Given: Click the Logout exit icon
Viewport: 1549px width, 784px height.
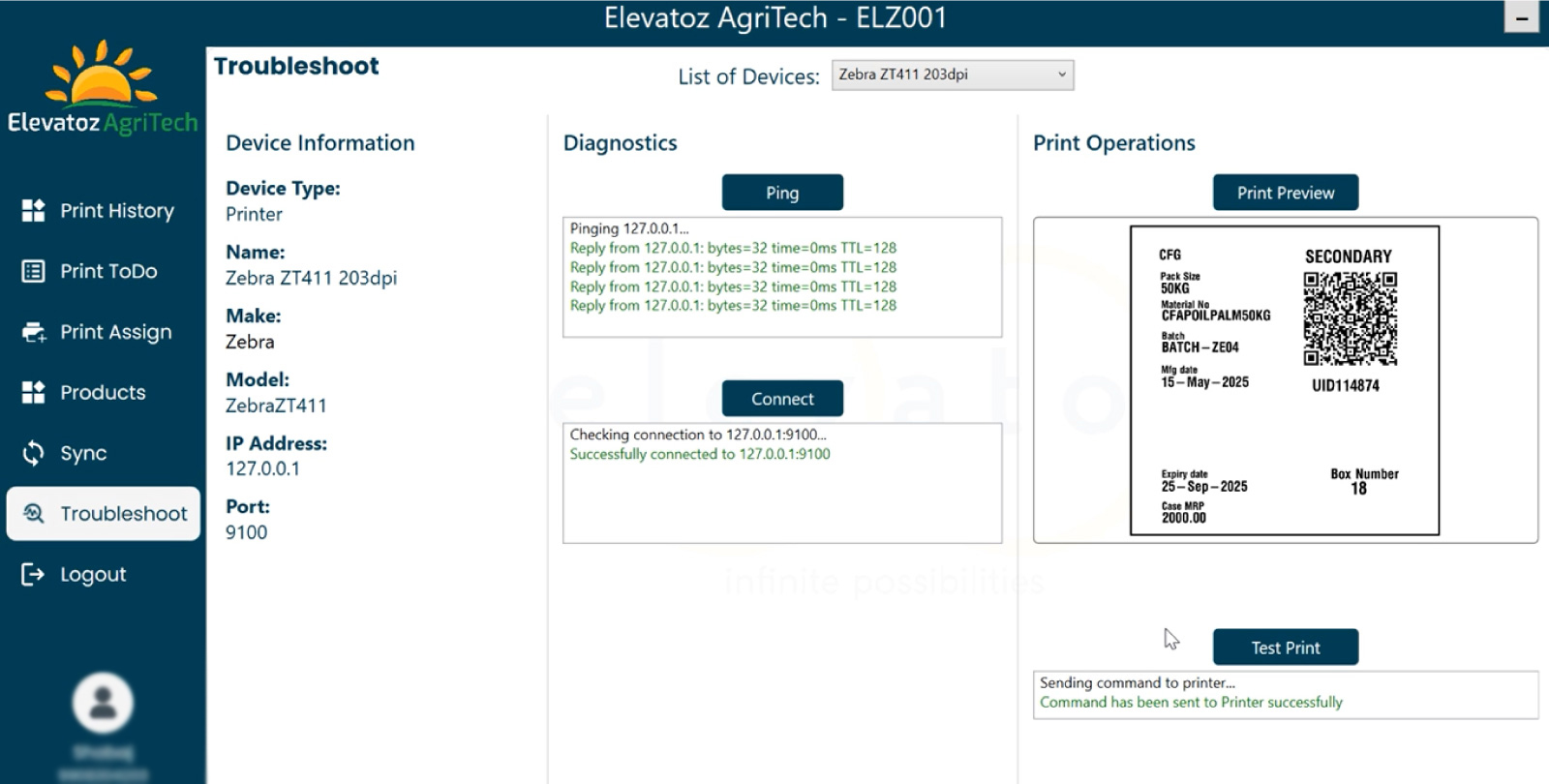Looking at the screenshot, I should [x=33, y=575].
